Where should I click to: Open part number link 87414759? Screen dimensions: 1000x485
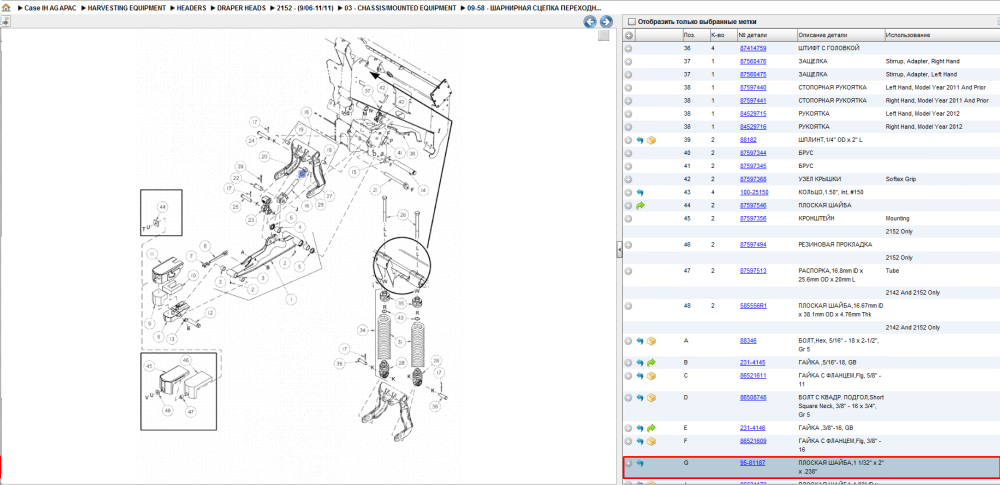753,48
